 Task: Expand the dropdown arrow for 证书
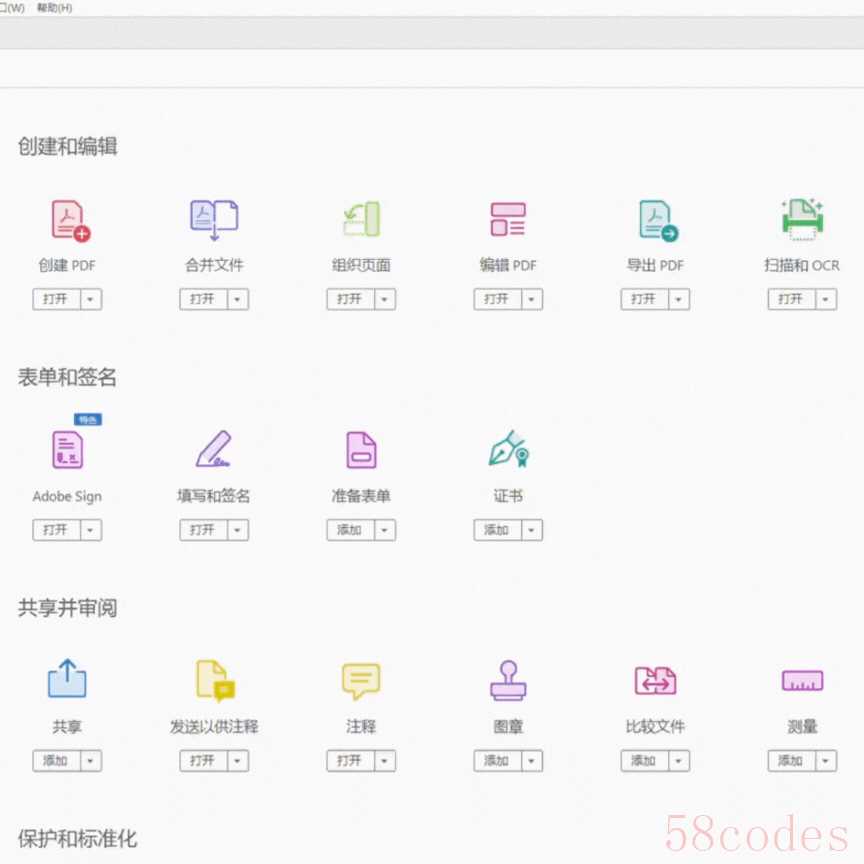(x=532, y=530)
